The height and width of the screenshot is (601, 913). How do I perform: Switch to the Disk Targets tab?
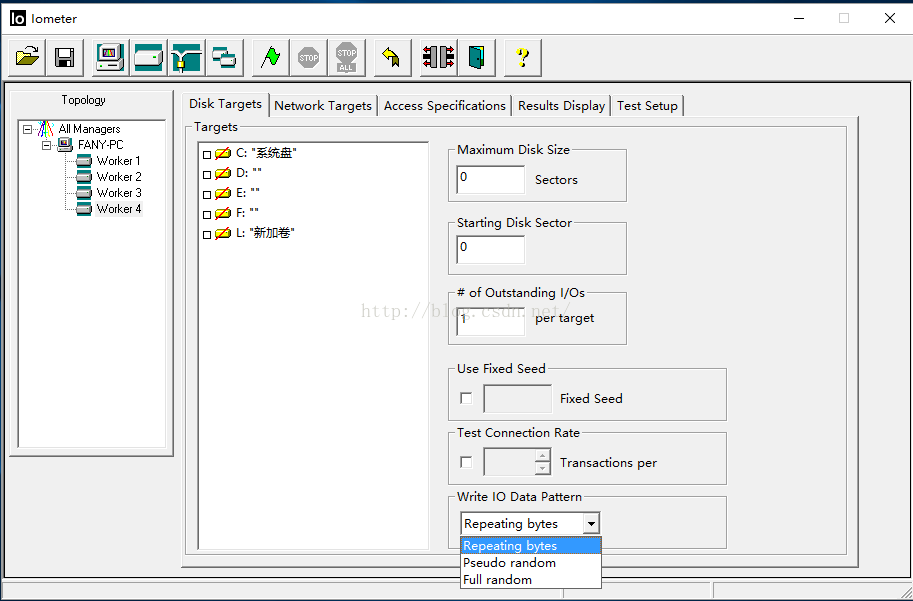click(x=225, y=104)
